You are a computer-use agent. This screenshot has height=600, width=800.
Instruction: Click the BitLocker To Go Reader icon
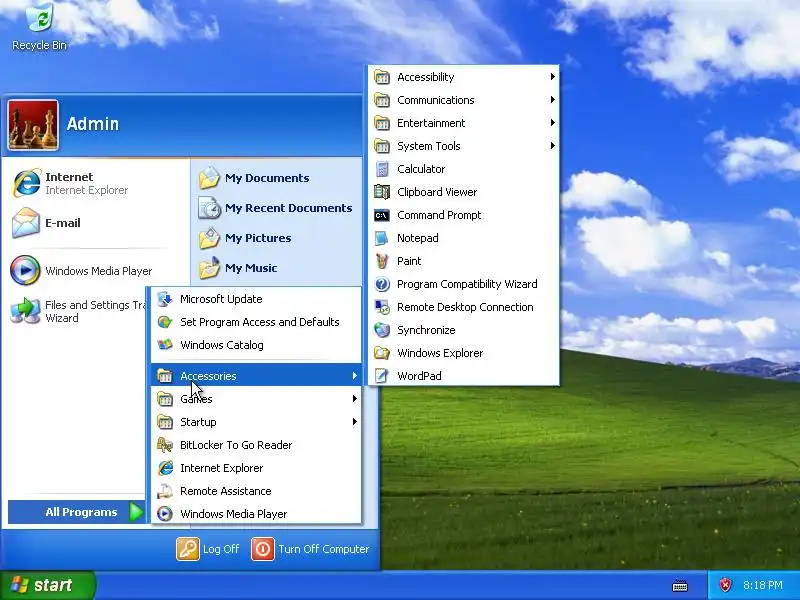(x=165, y=445)
